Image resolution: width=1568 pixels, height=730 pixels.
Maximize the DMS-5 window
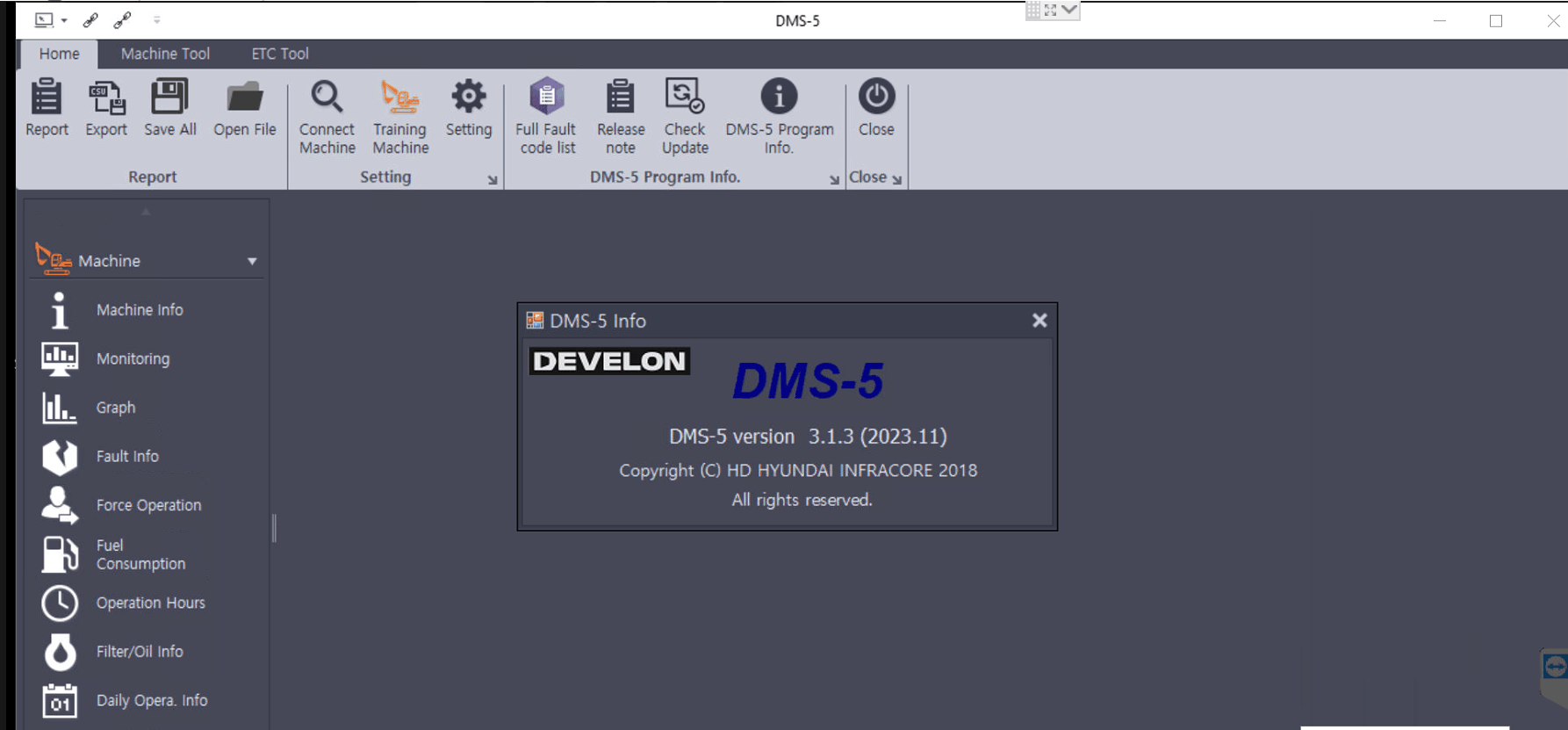coord(1496,21)
